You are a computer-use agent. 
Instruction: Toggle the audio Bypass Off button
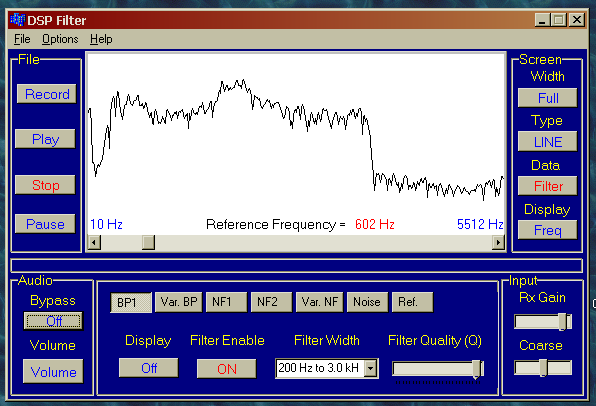click(53, 321)
